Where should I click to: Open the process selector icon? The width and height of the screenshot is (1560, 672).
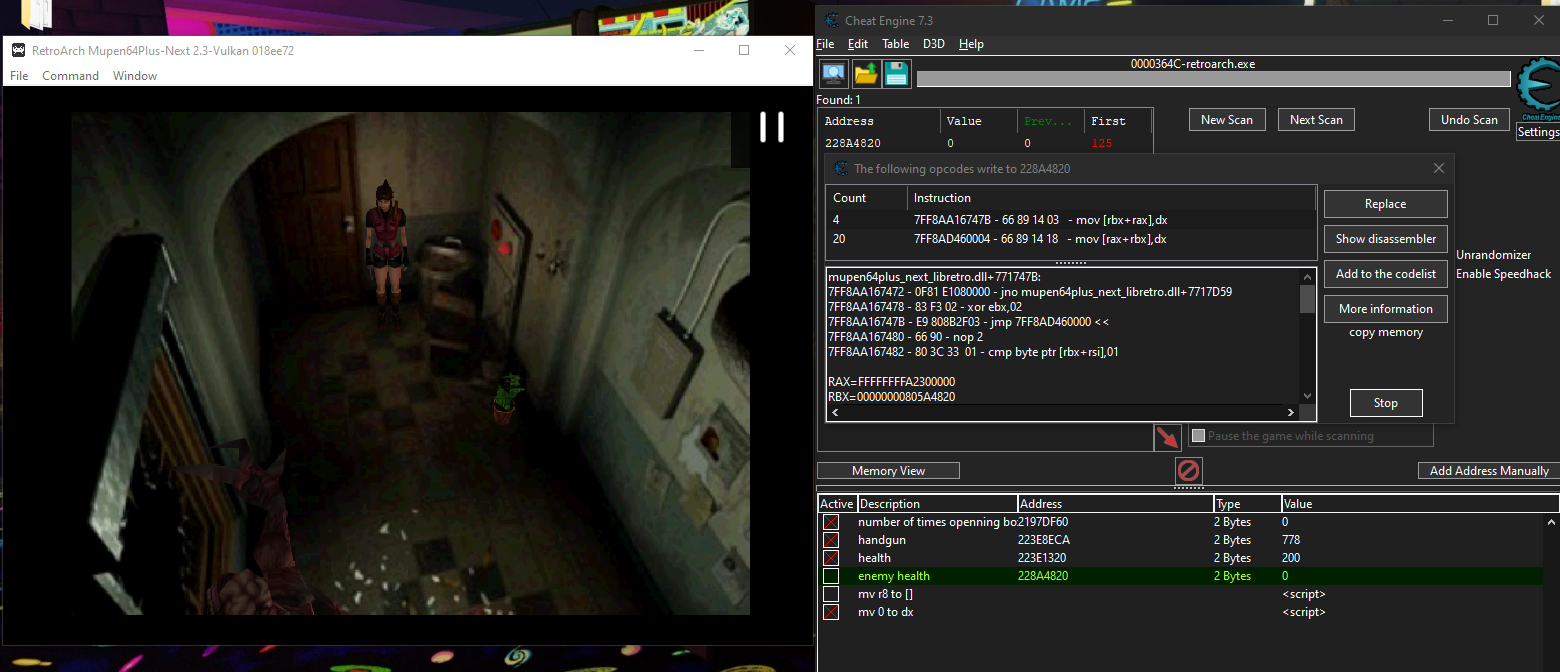coord(834,74)
